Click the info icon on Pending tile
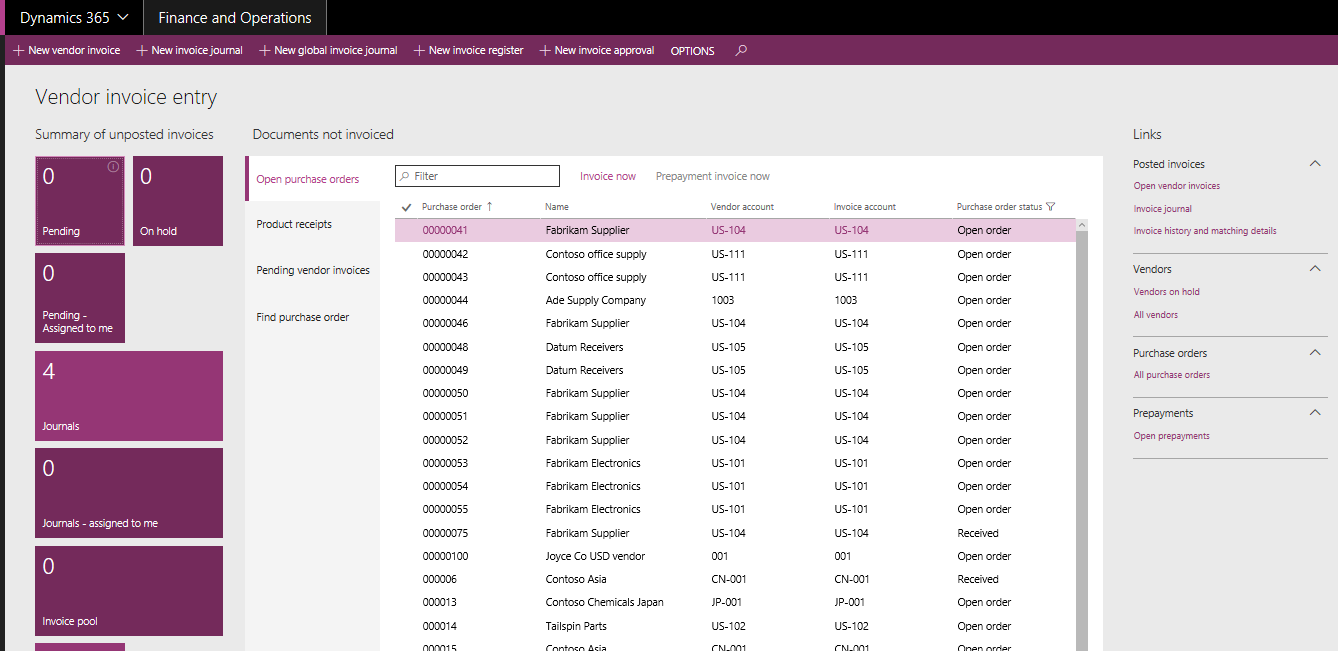This screenshot has width=1338, height=651. click(x=113, y=167)
